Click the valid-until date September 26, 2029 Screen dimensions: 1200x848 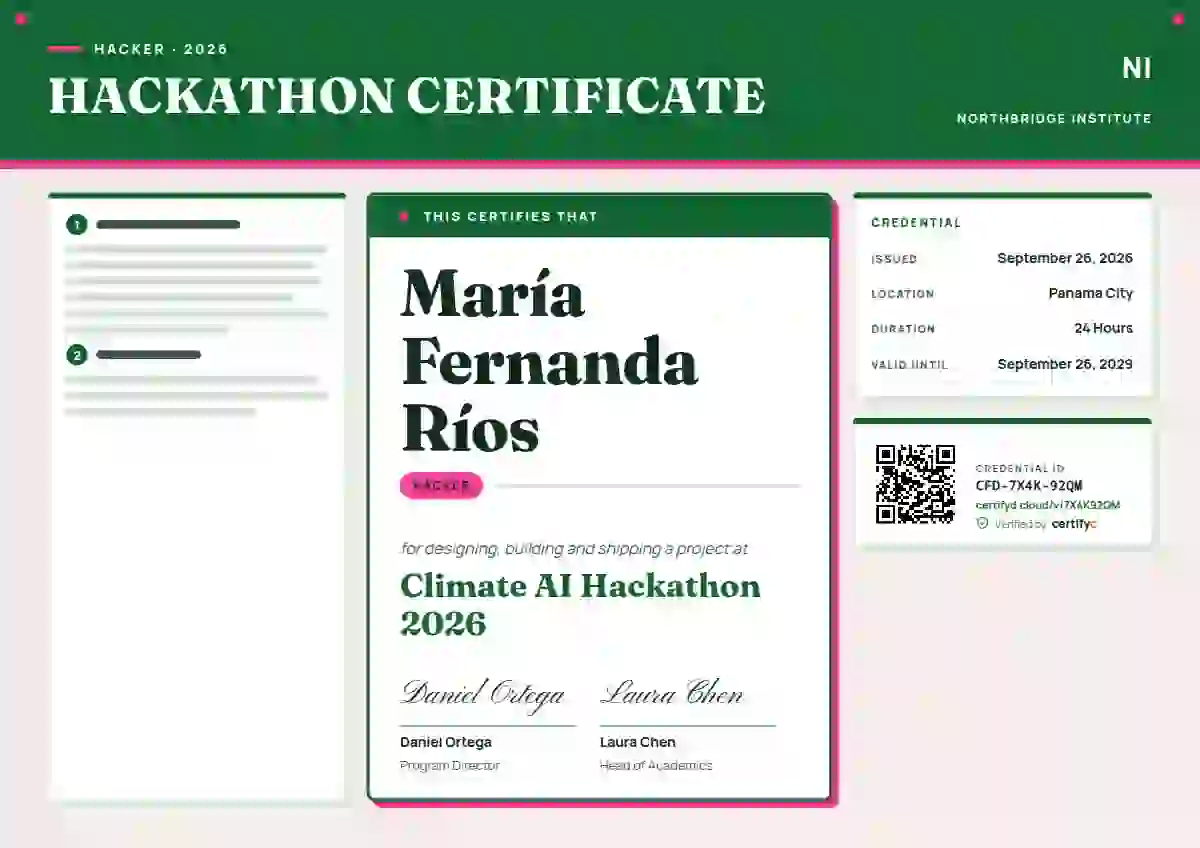[1065, 364]
